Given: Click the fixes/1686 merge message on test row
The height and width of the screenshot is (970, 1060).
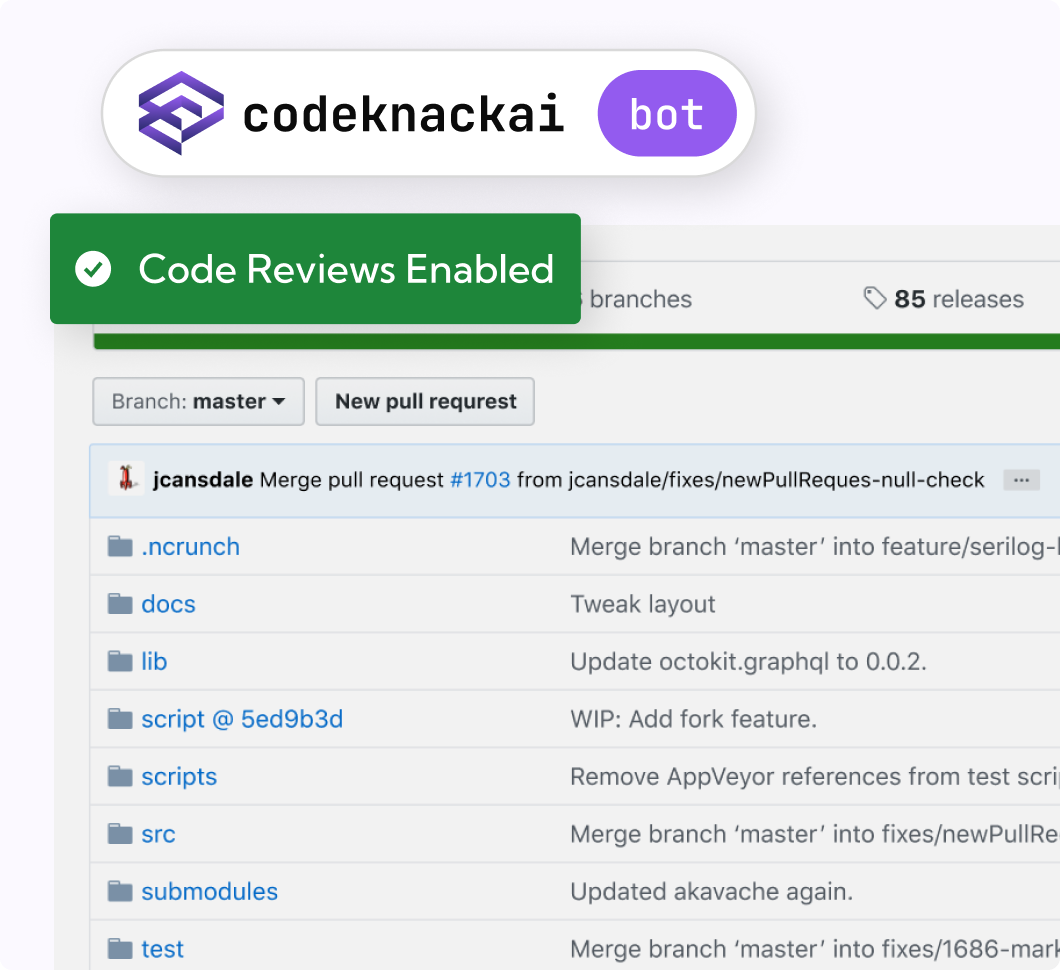Looking at the screenshot, I should coord(815,949).
